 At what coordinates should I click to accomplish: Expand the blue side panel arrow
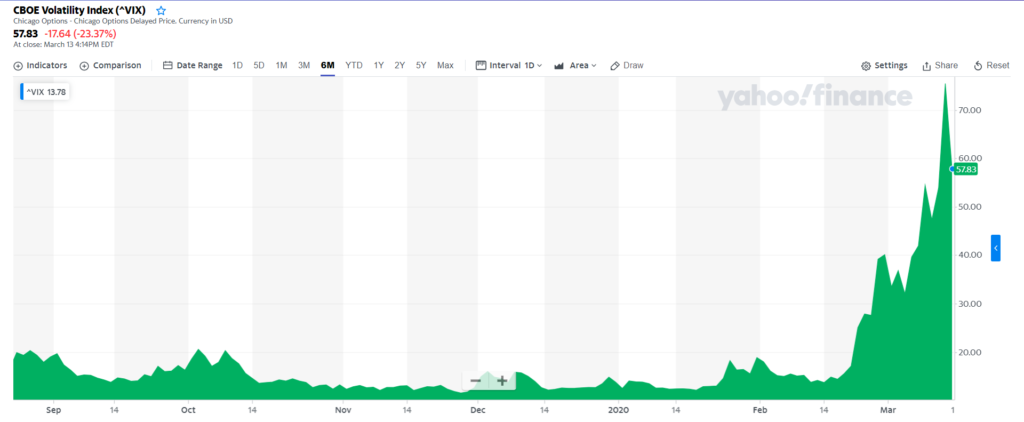(995, 248)
